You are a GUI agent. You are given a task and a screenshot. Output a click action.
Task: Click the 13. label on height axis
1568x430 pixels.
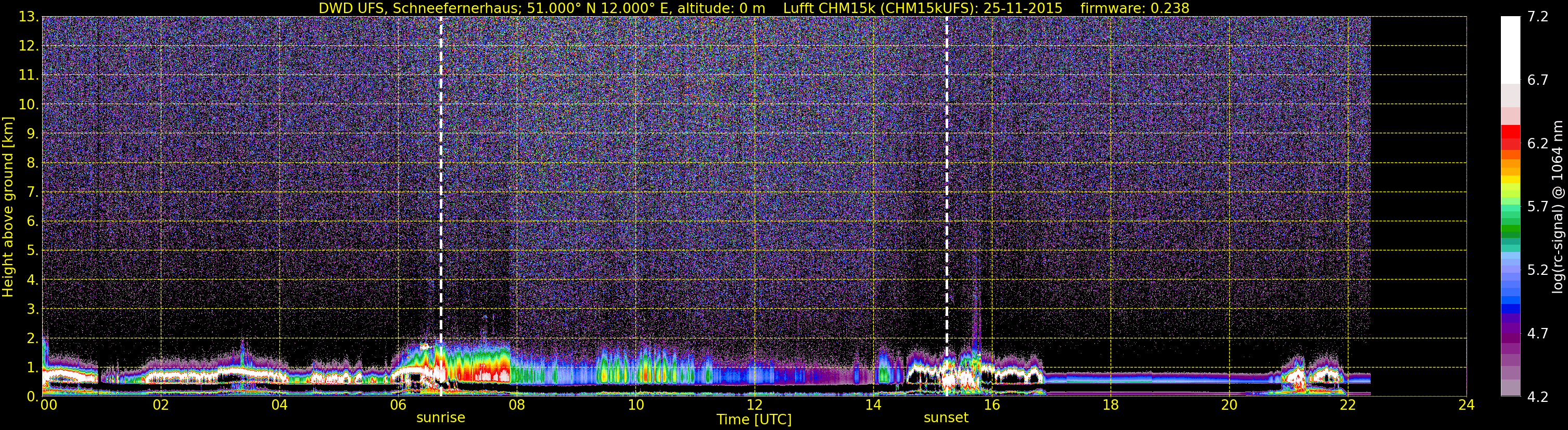click(x=29, y=17)
